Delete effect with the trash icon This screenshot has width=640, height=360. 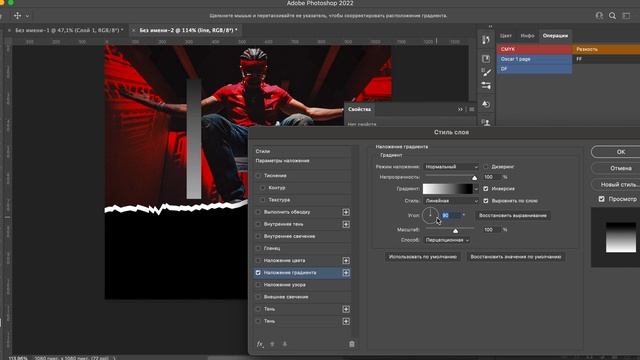click(x=351, y=344)
